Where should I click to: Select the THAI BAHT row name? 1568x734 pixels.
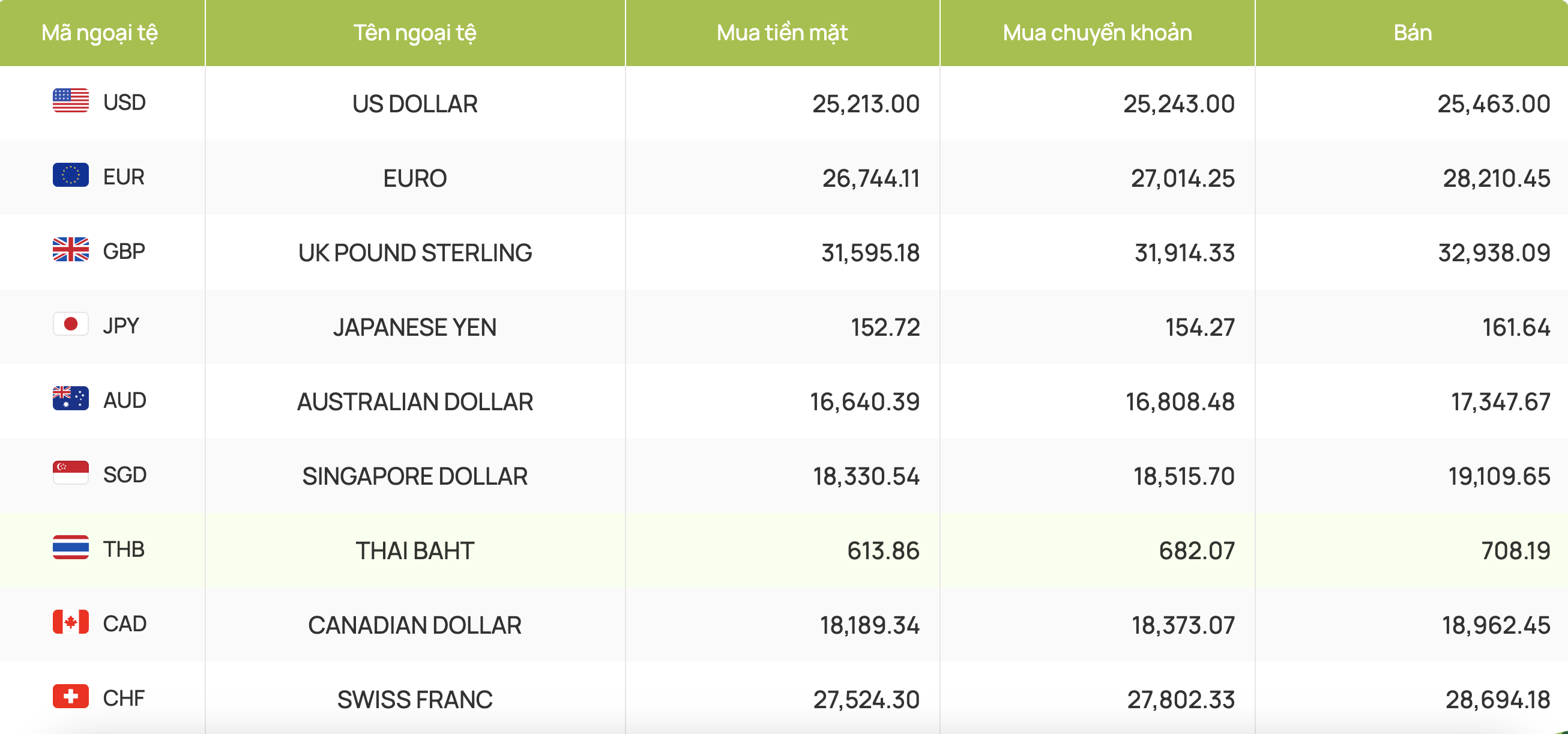click(415, 551)
